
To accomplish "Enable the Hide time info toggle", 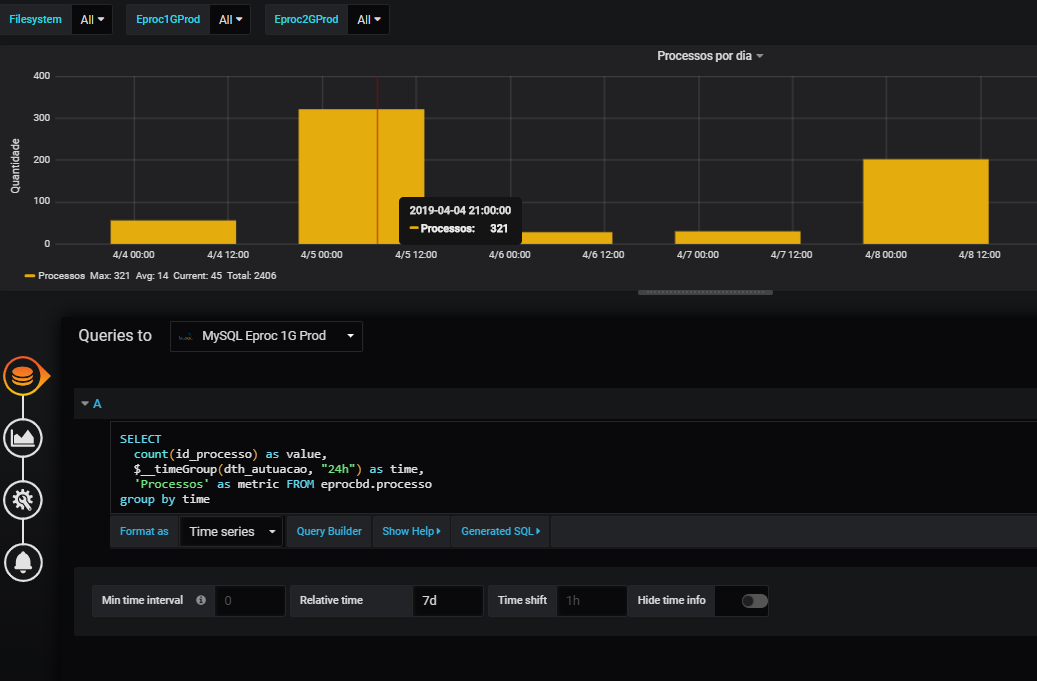I will pos(742,601).
